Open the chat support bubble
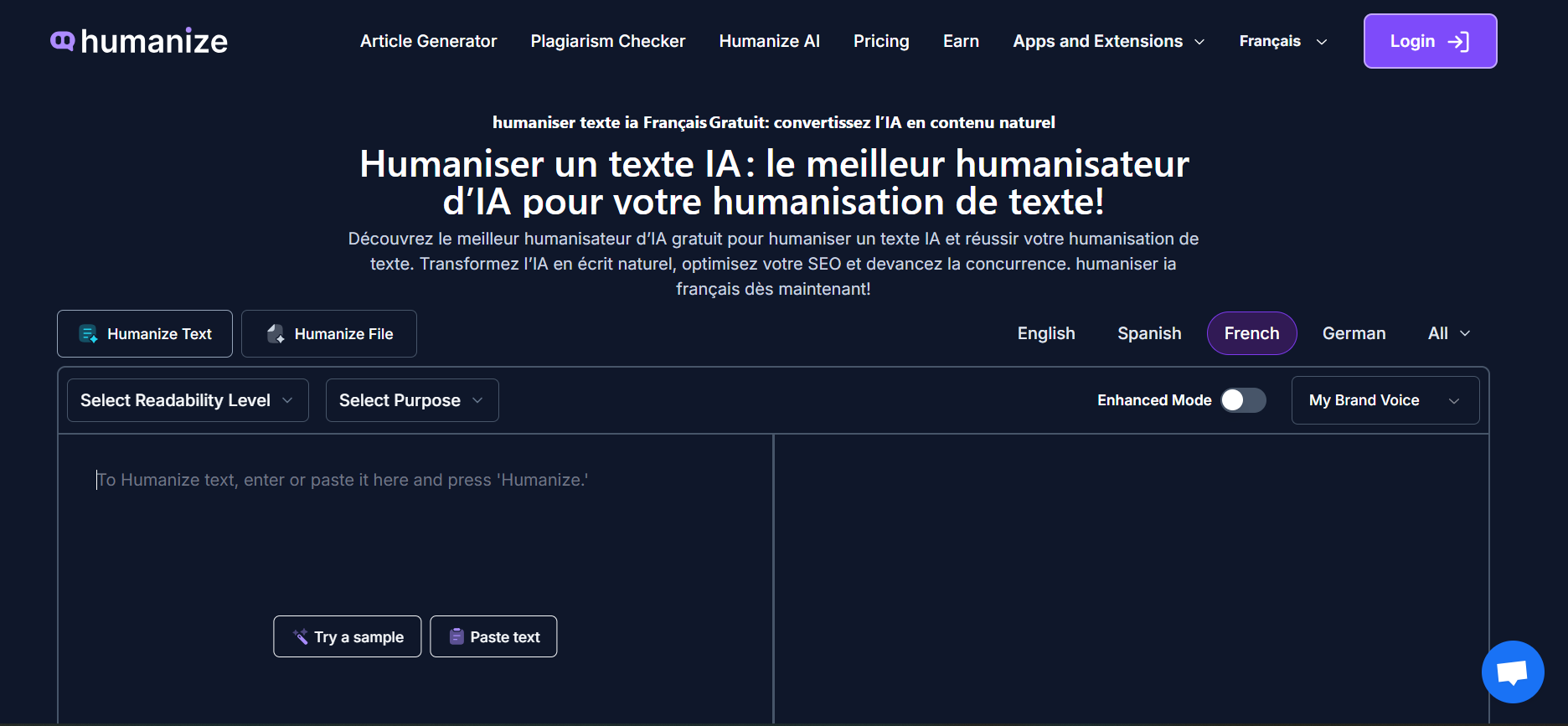The image size is (1568, 726). click(x=1512, y=672)
